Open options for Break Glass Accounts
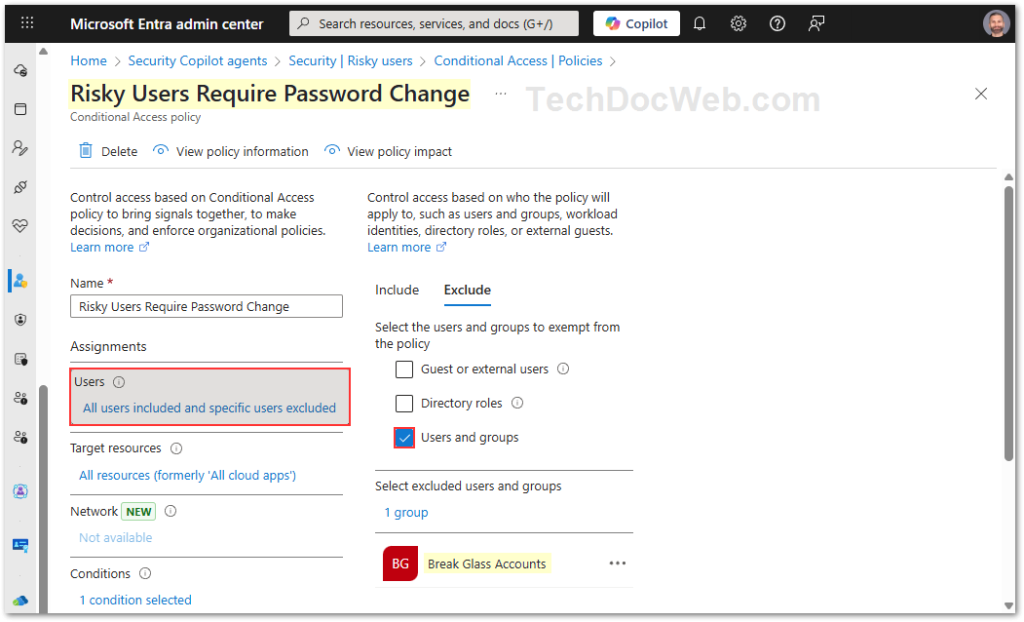 [618, 564]
